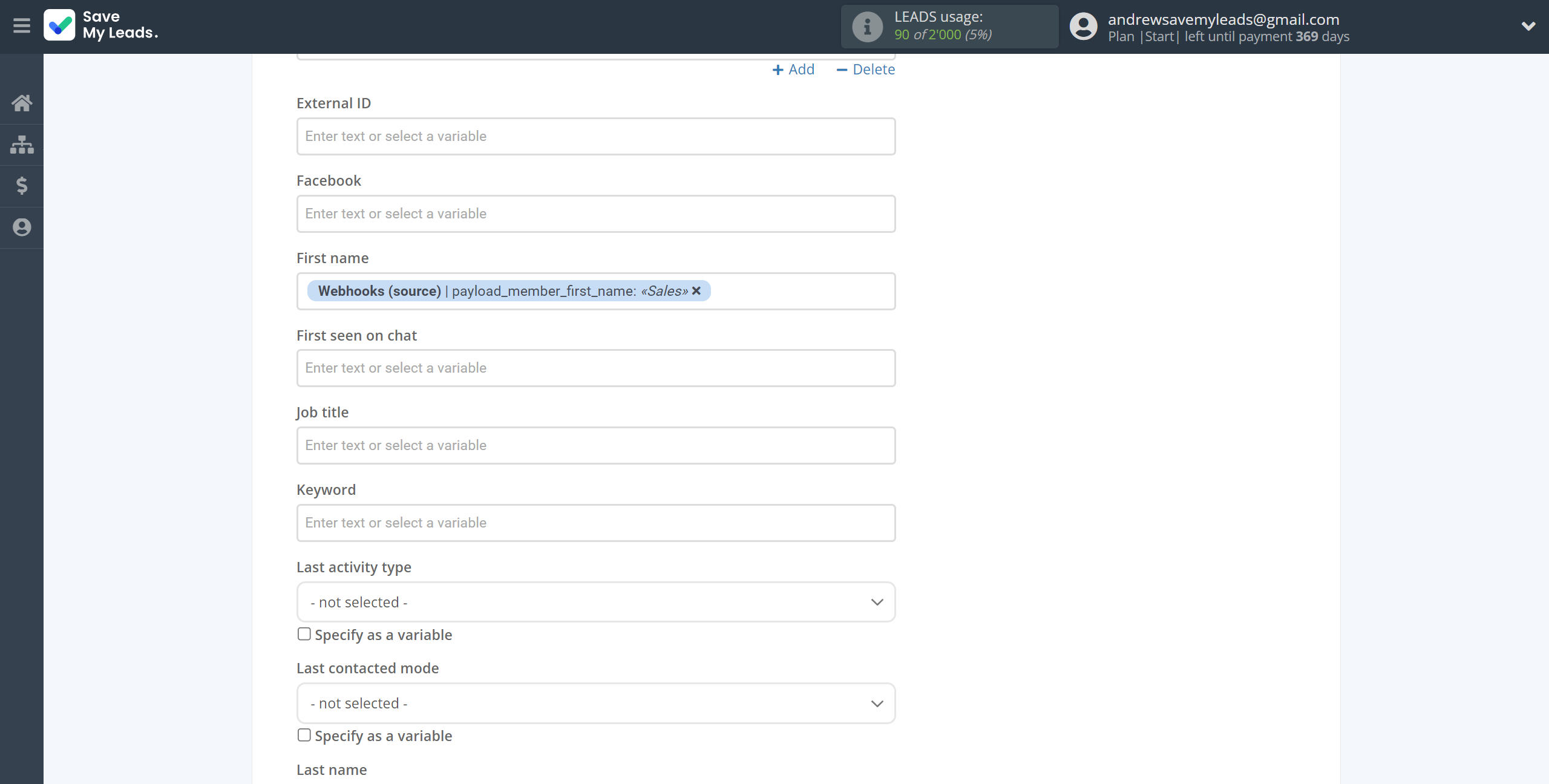The width and height of the screenshot is (1549, 784).
Task: Click the integrations/connections icon in sidebar
Action: point(22,143)
